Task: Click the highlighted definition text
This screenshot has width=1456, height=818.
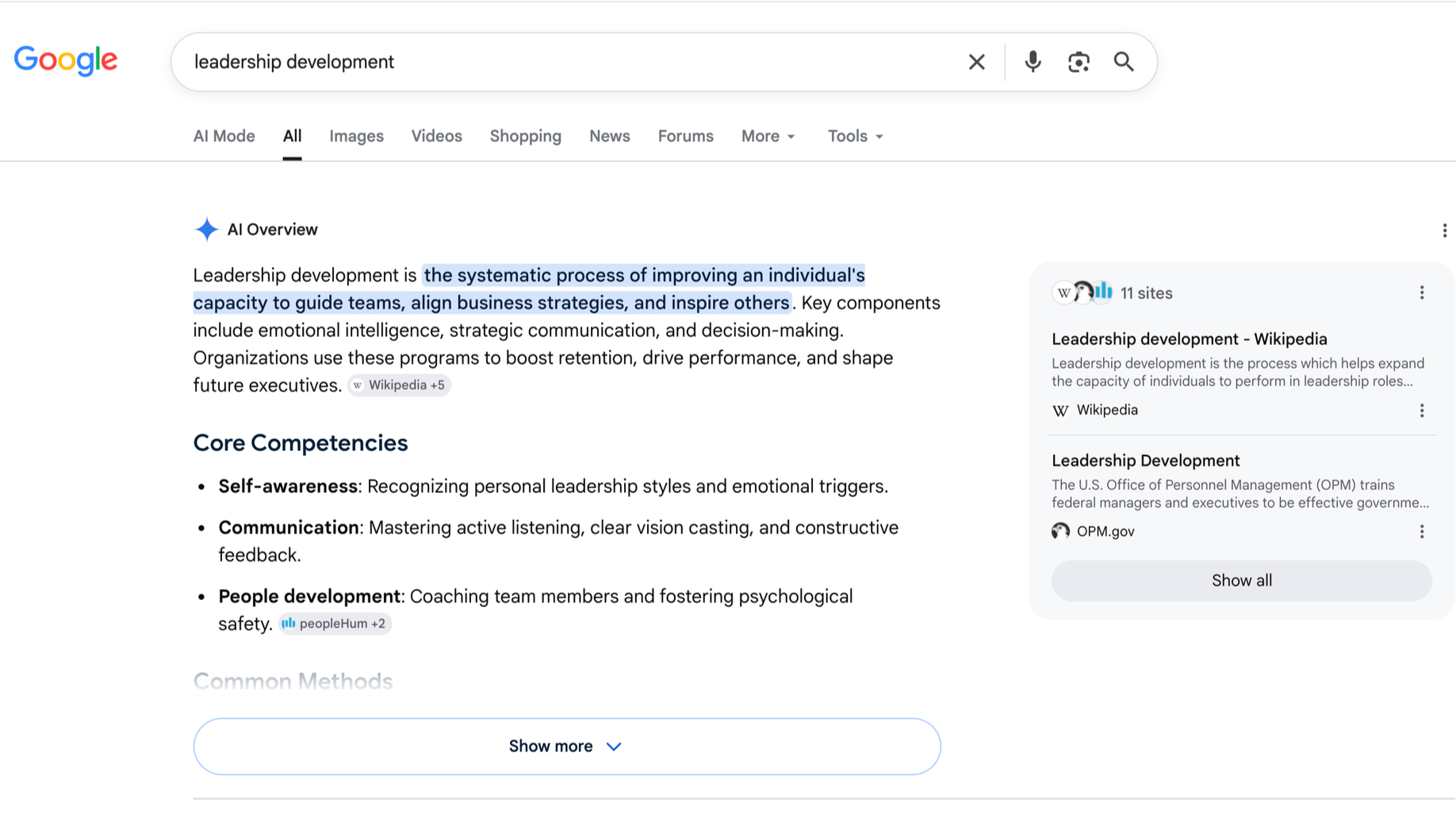Action: point(529,289)
